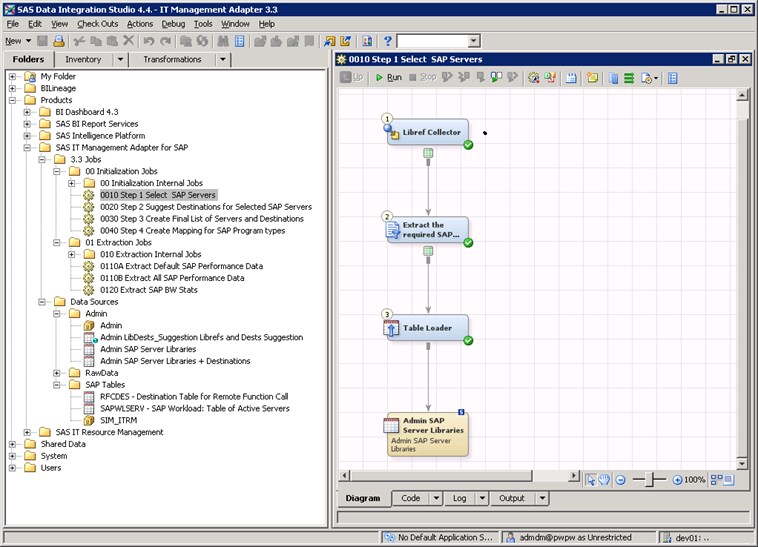Viewport: 758px width, 547px height.
Task: Select RFCDES Destination Table item
Action: (194, 397)
